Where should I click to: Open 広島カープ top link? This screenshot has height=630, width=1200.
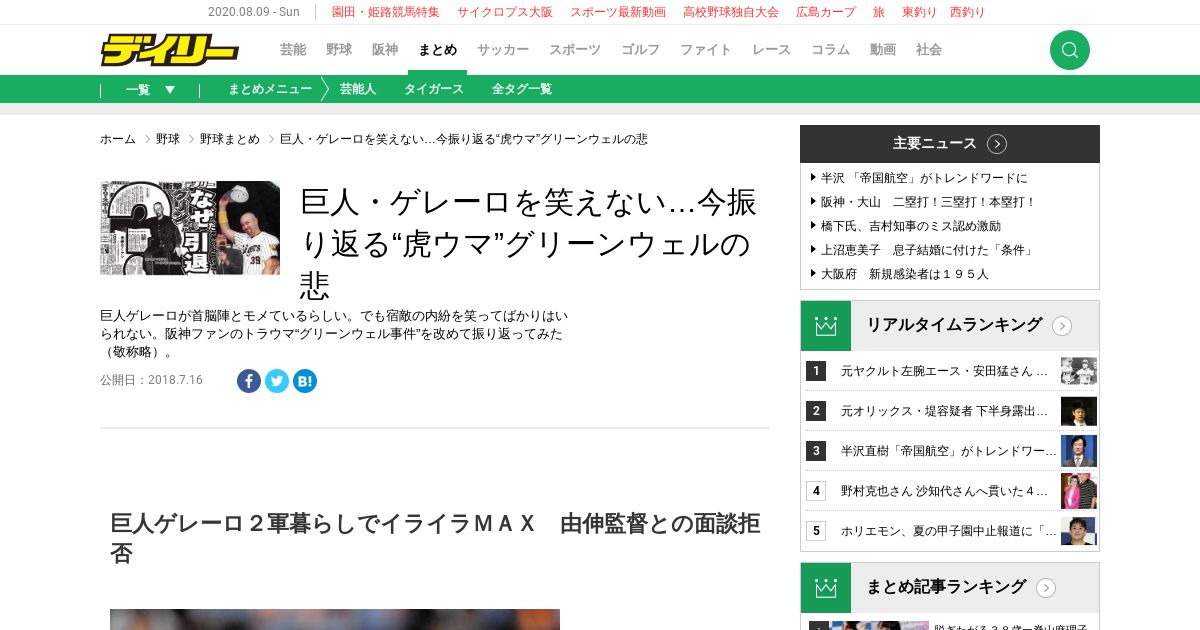tap(826, 12)
